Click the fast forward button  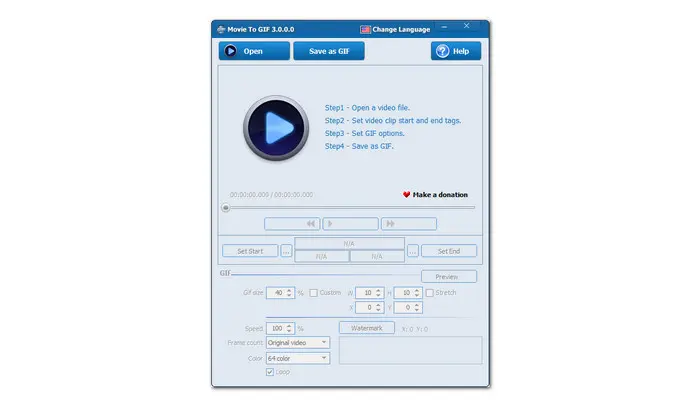click(409, 224)
